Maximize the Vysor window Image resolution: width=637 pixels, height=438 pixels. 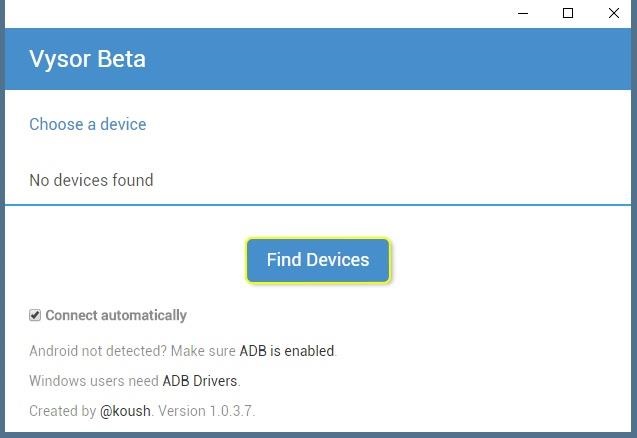[568, 13]
